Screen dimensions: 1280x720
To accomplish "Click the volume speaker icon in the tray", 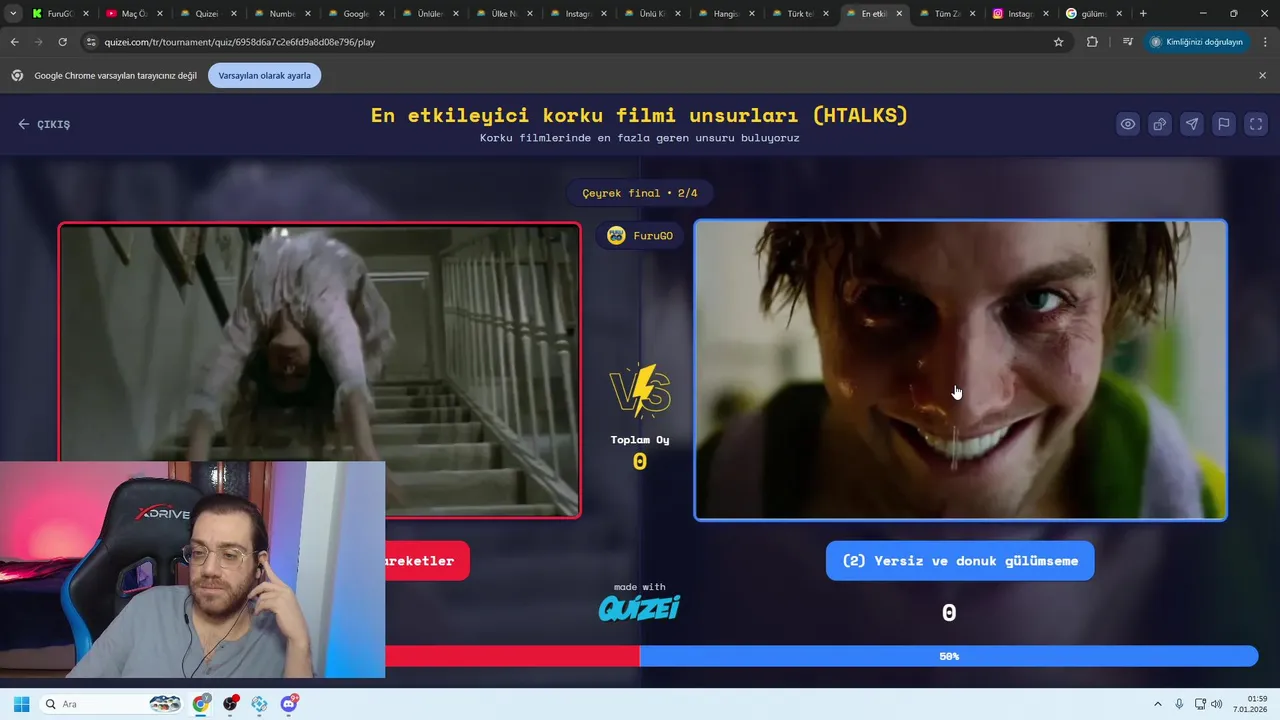I will click(1217, 704).
